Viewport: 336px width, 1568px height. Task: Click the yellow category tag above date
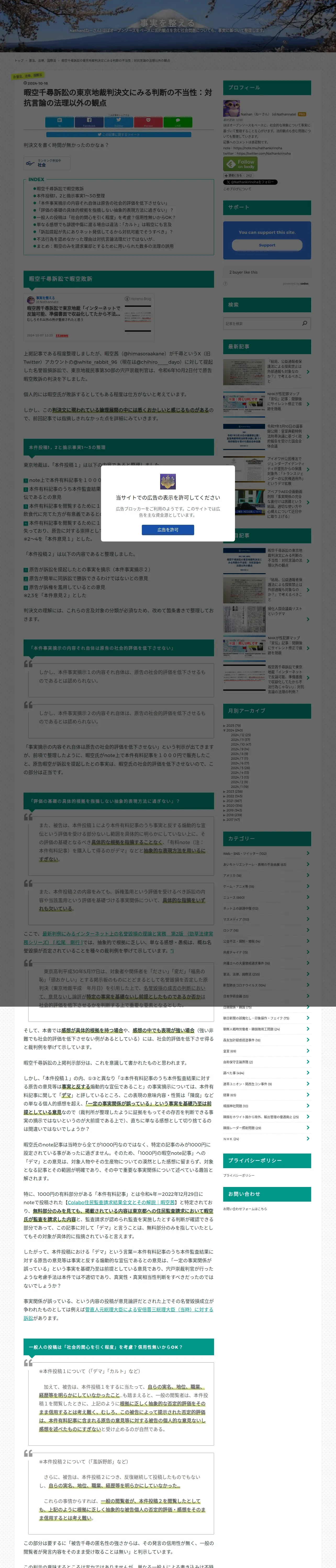click(27, 77)
